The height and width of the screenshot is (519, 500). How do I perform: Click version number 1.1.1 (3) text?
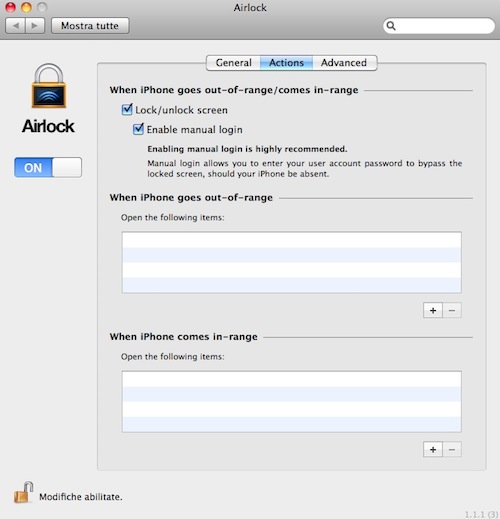pyautogui.click(x=481, y=514)
